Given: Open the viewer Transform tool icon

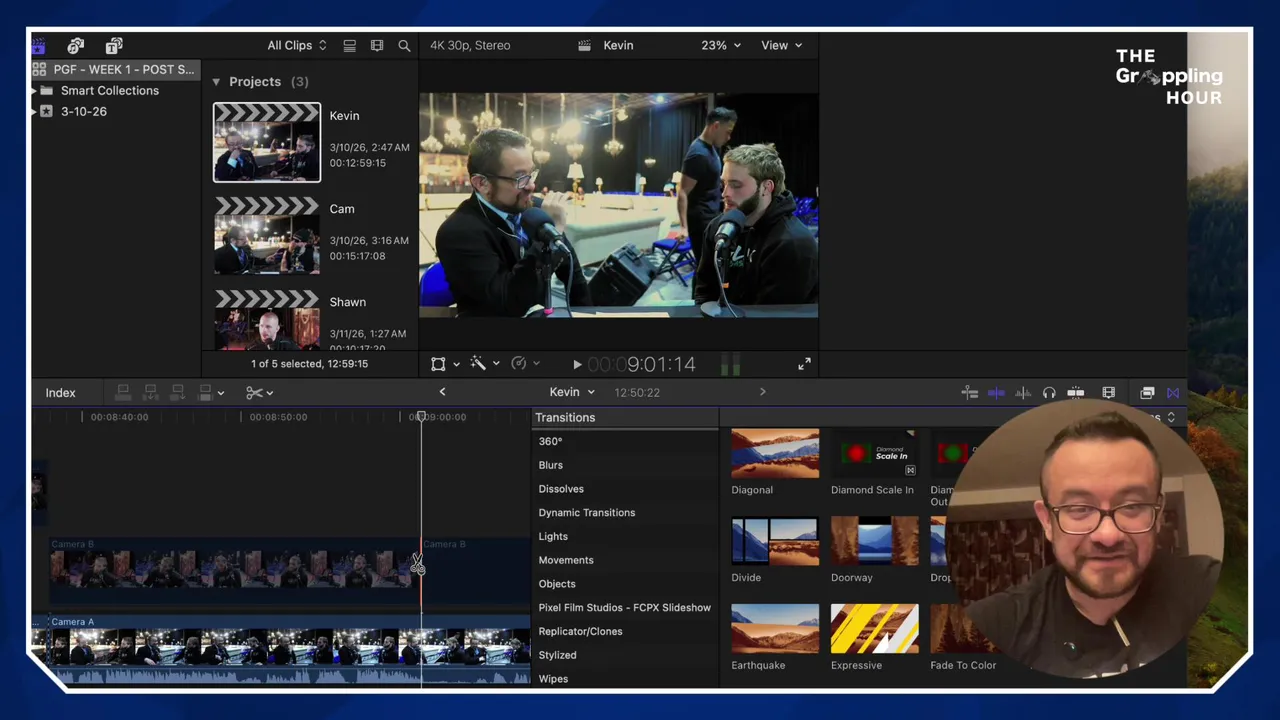Looking at the screenshot, I should coord(438,364).
